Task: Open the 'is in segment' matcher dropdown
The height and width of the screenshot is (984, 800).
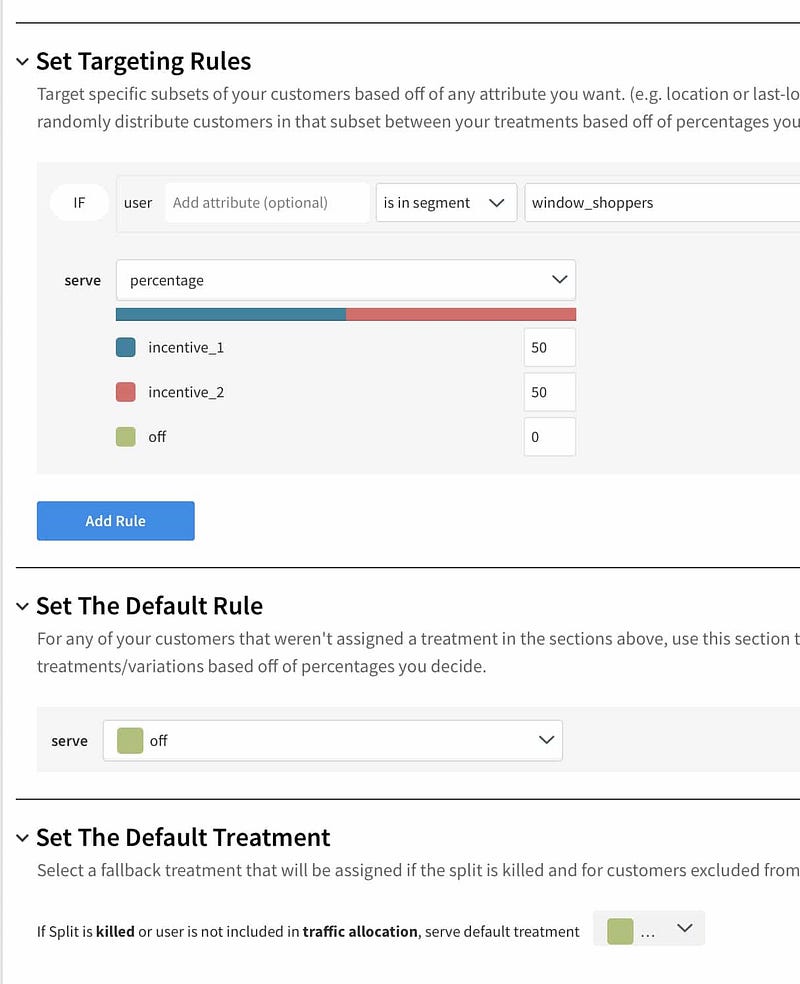Action: point(446,203)
